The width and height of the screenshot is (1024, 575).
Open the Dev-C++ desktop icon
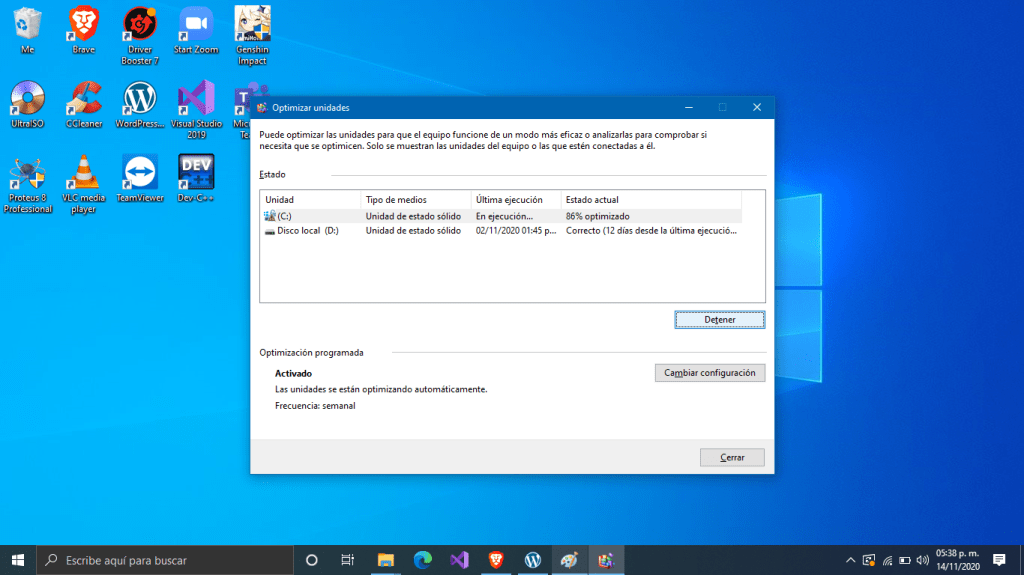coord(196,174)
